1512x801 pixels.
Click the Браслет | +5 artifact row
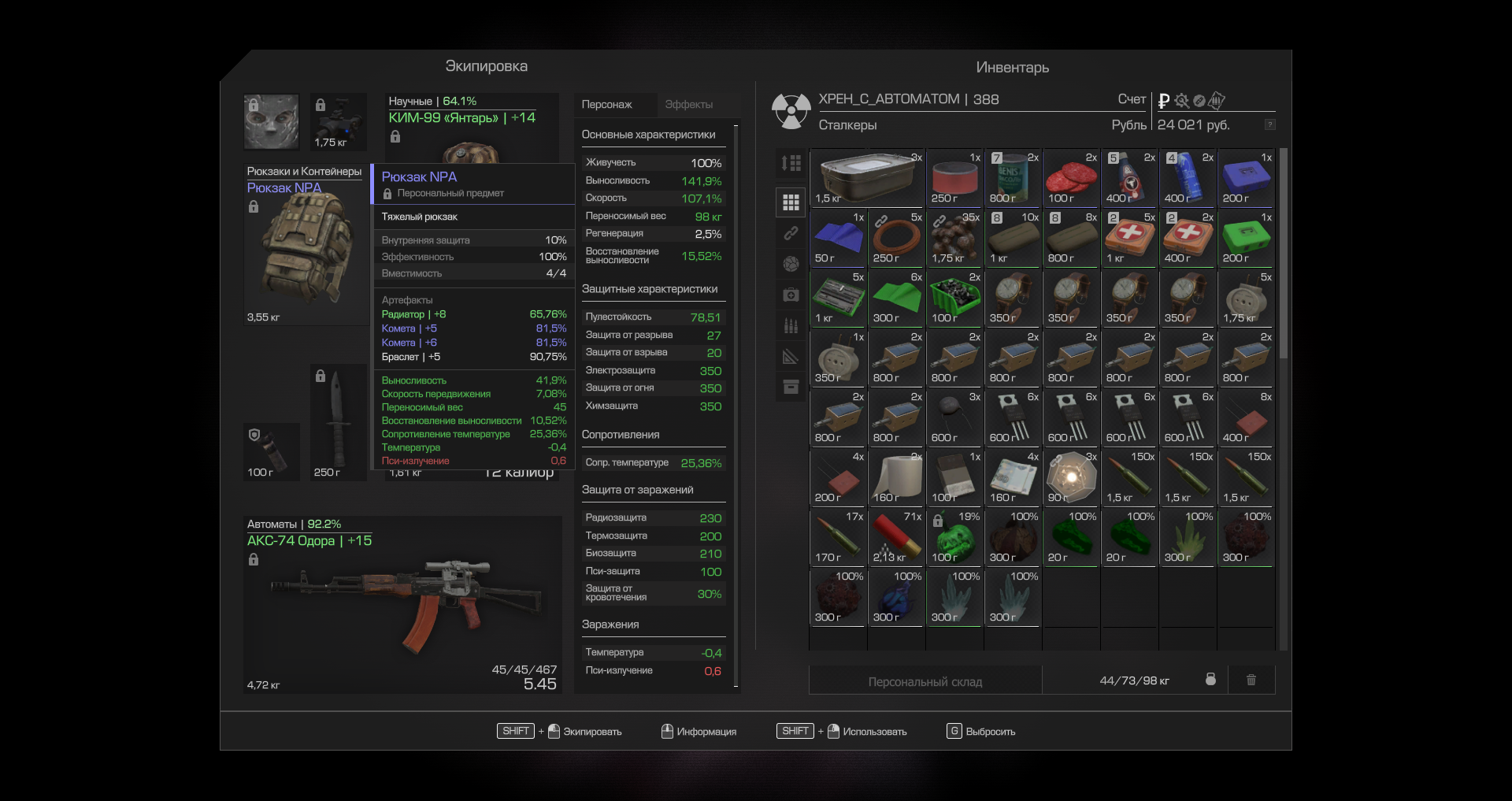click(x=474, y=357)
